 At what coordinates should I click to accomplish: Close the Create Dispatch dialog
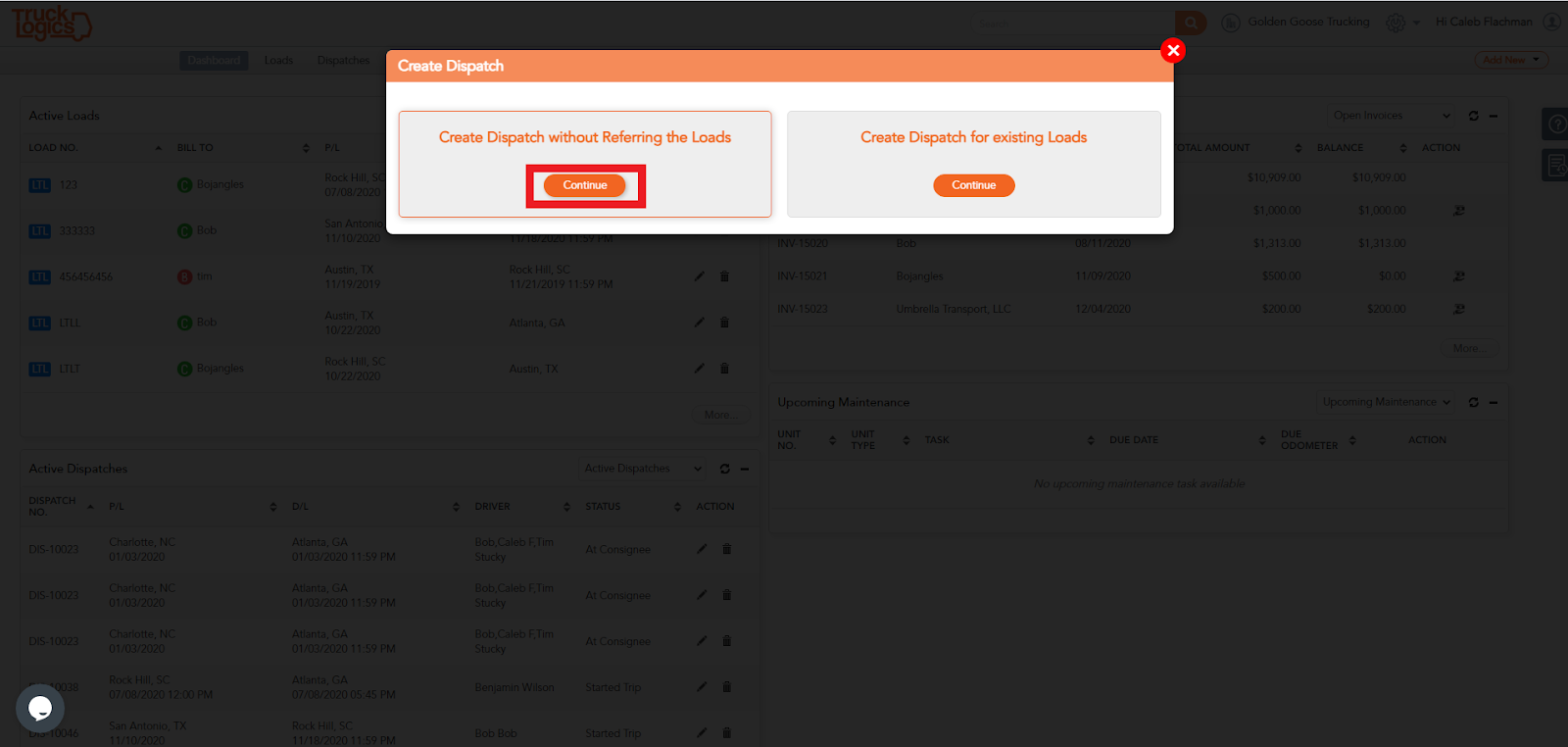[1173, 51]
